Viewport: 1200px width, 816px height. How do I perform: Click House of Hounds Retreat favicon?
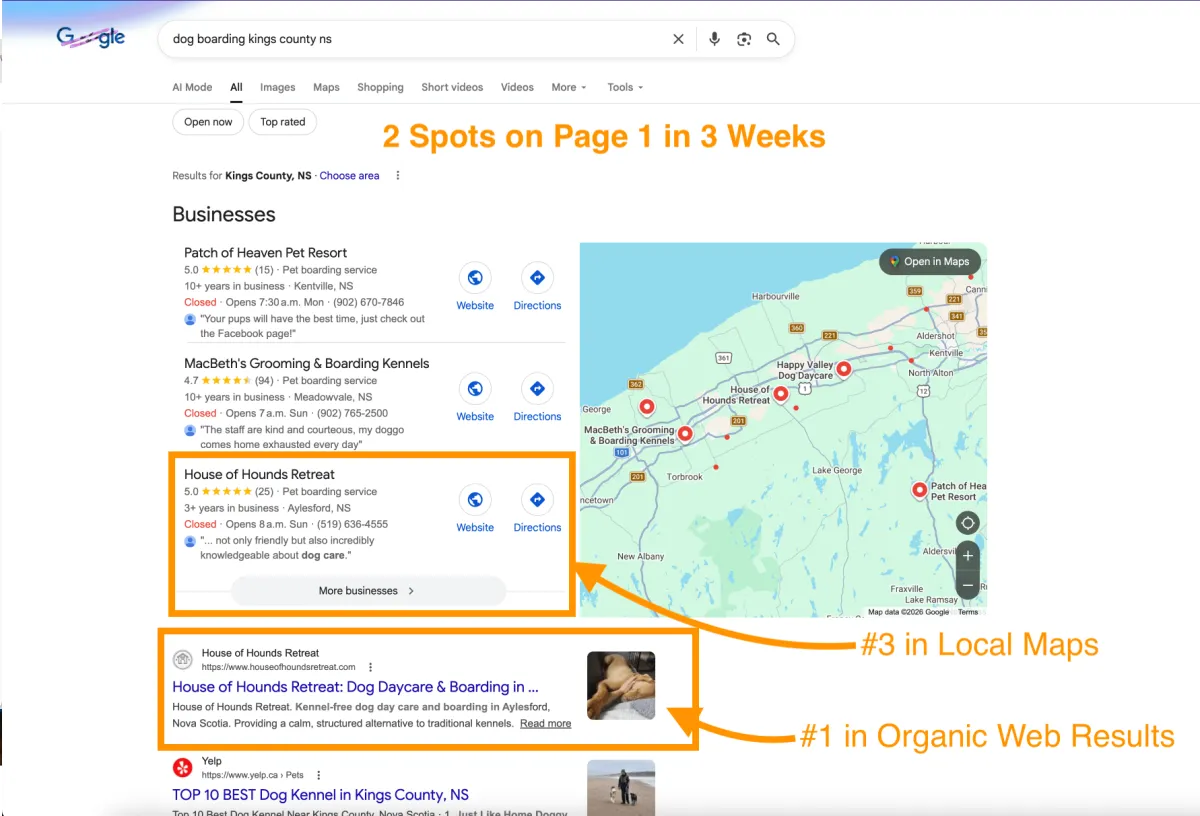pyautogui.click(x=182, y=659)
